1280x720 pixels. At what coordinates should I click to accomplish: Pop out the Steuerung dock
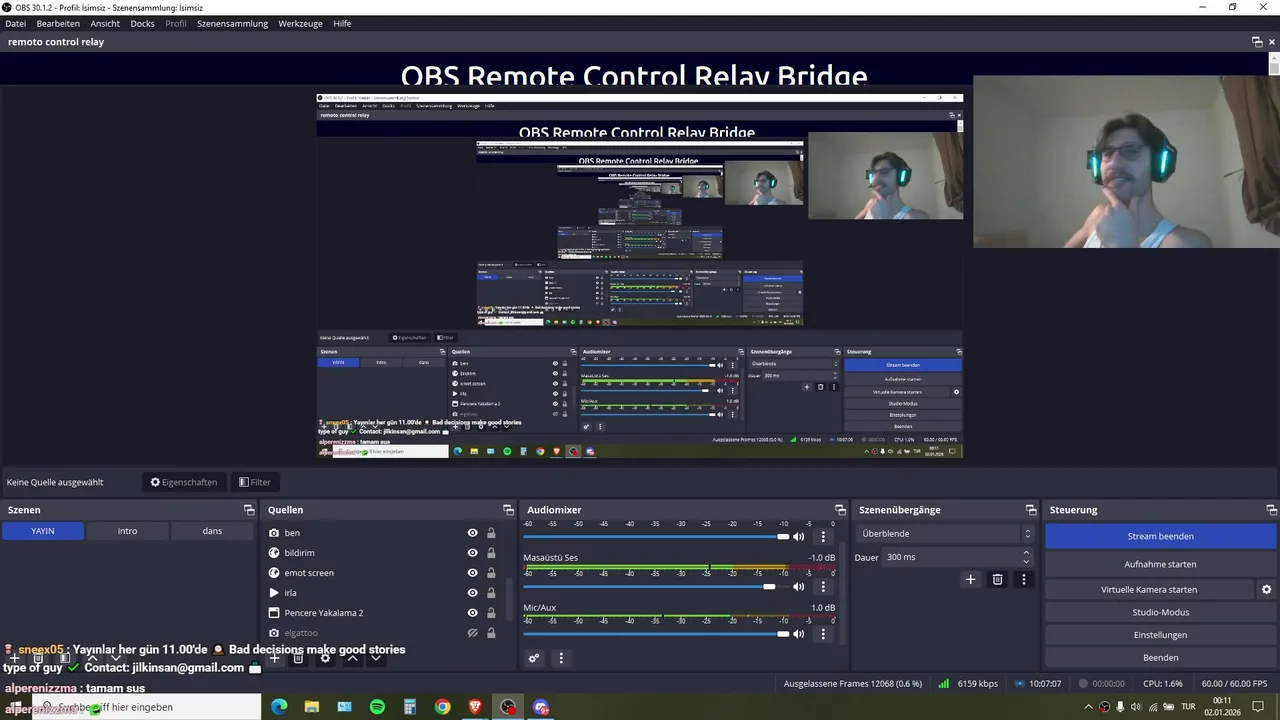click(x=1270, y=510)
